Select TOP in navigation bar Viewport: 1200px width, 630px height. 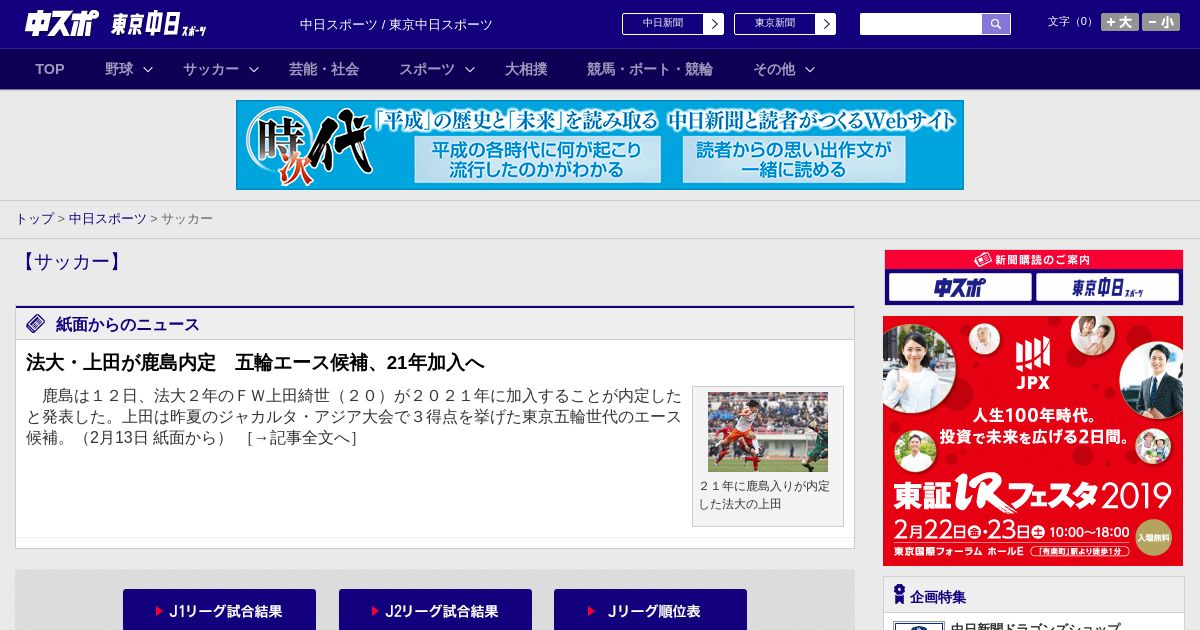coord(50,69)
